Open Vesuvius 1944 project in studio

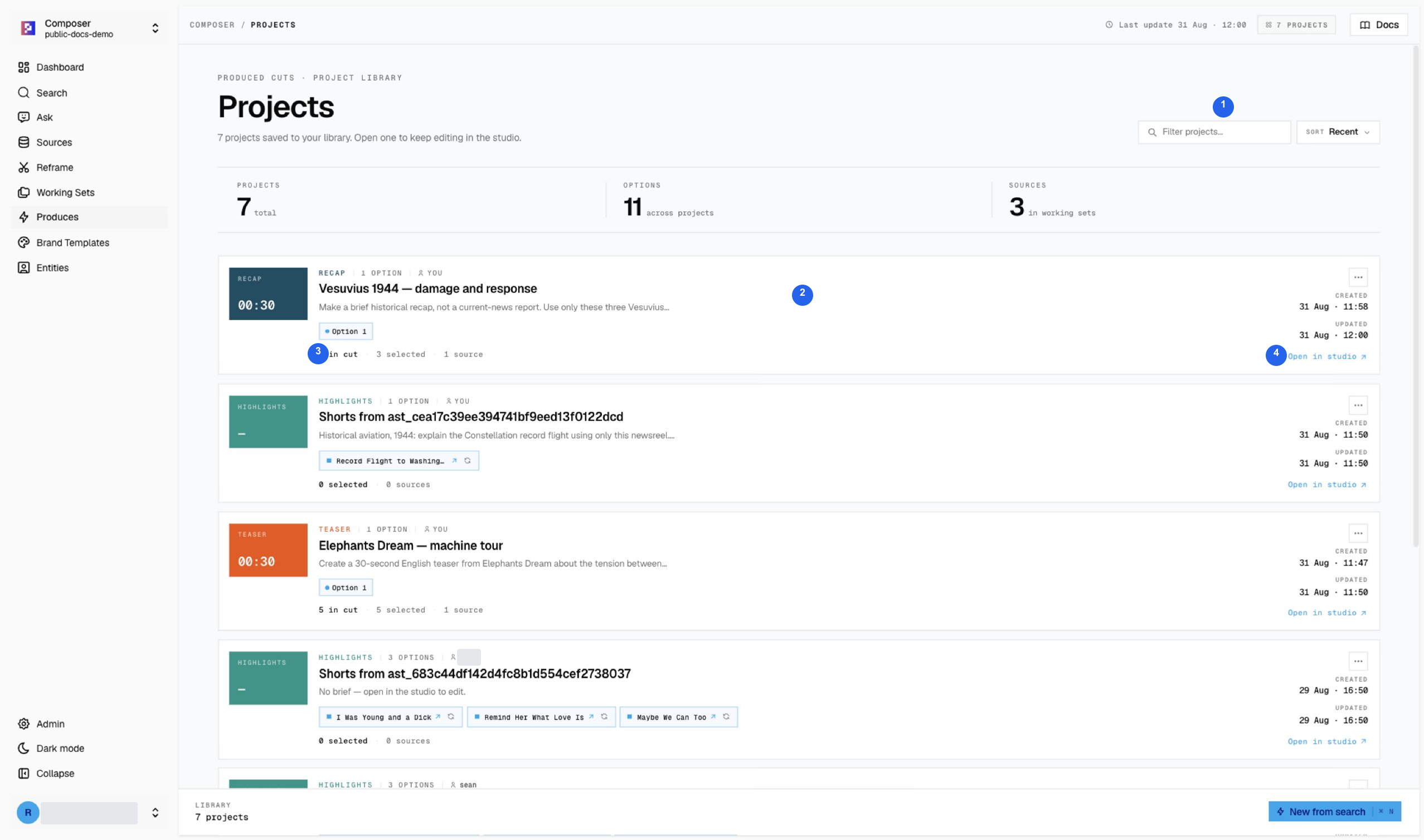coord(1326,356)
